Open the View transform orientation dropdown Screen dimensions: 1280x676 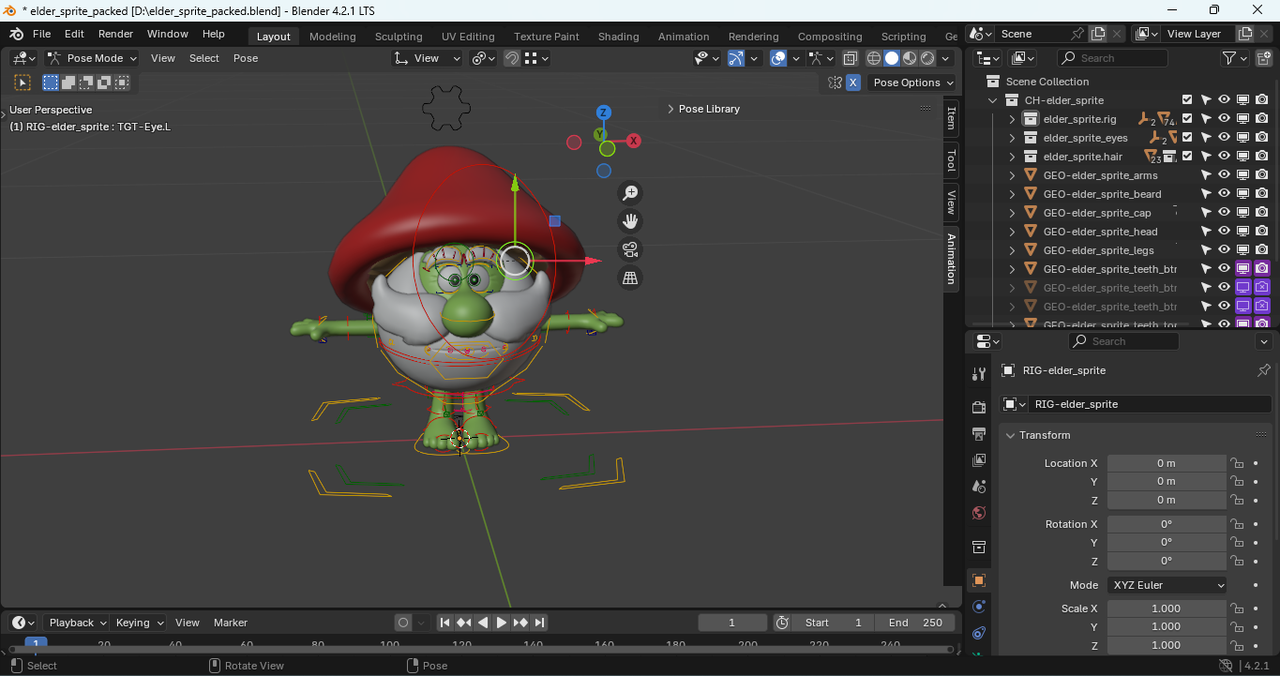tap(427, 58)
